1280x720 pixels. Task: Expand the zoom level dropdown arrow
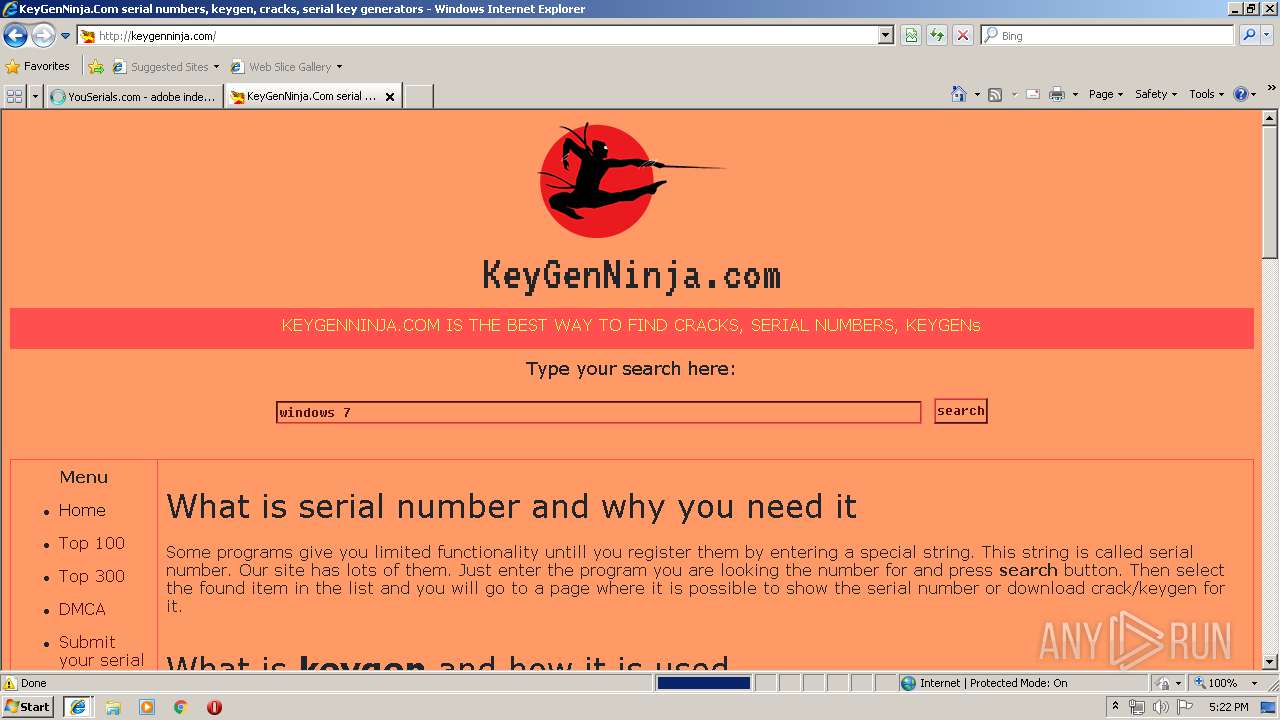(x=1254, y=683)
